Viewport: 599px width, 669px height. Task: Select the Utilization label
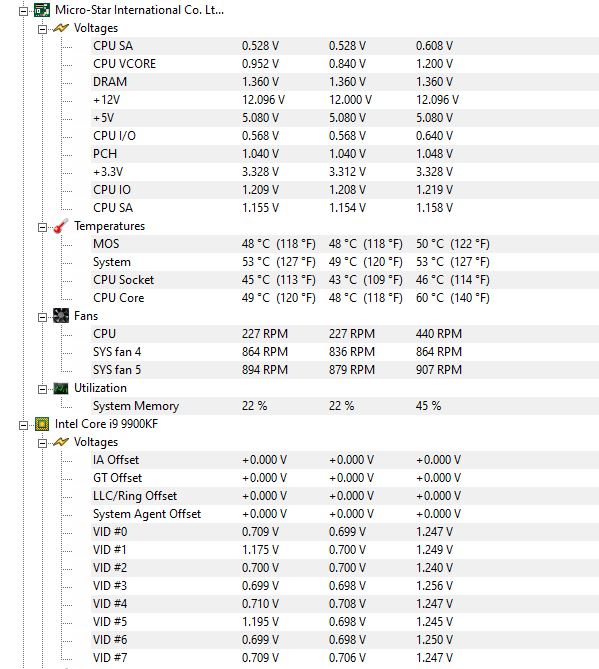[x=100, y=388]
